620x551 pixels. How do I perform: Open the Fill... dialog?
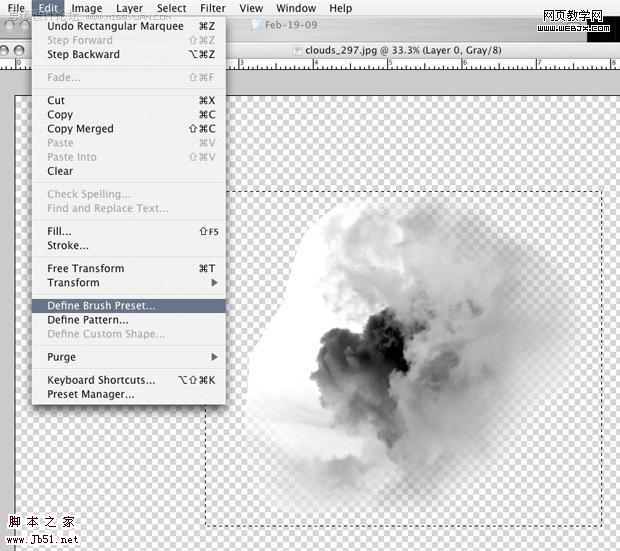tap(129, 231)
